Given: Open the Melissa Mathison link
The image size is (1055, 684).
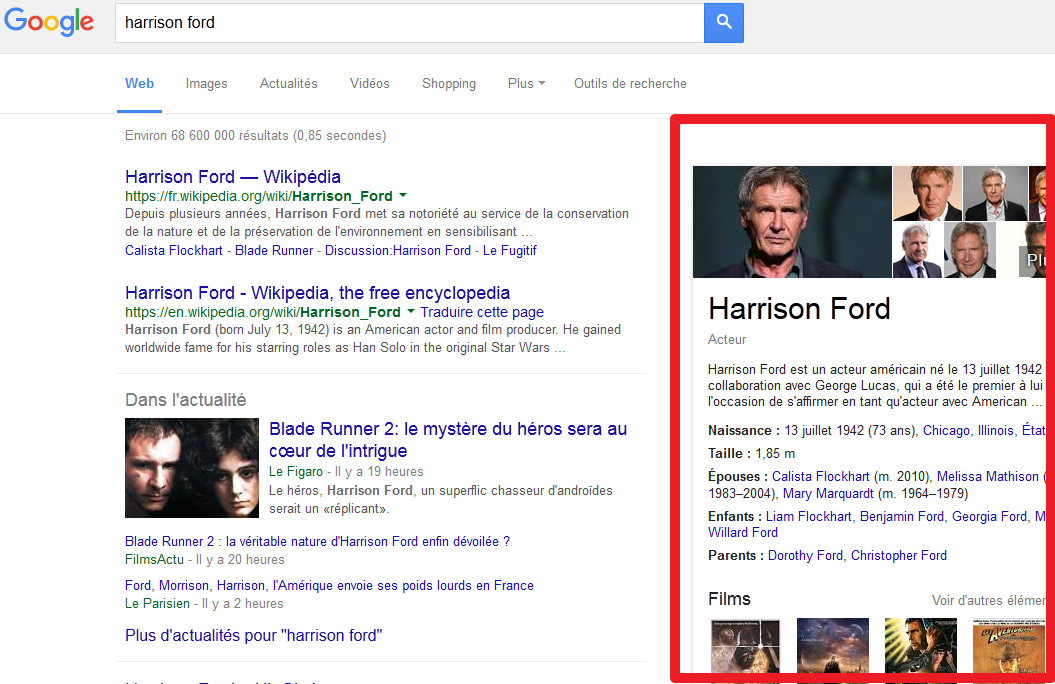Looking at the screenshot, I should 988,476.
